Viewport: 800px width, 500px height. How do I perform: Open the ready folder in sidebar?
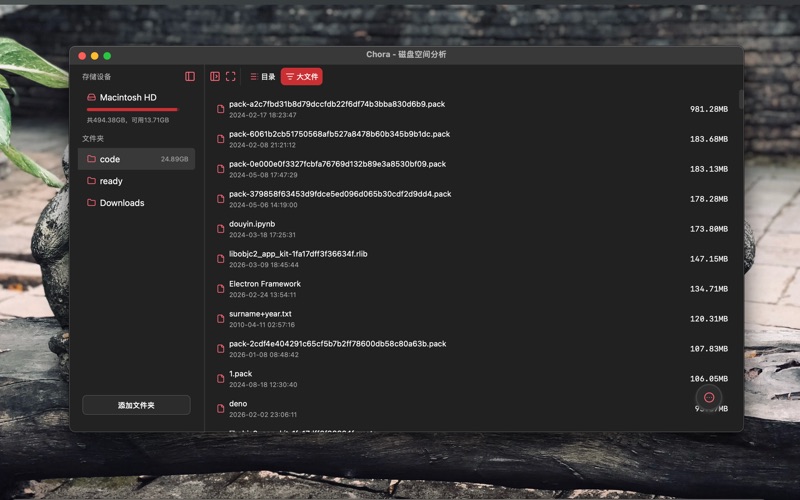[111, 181]
